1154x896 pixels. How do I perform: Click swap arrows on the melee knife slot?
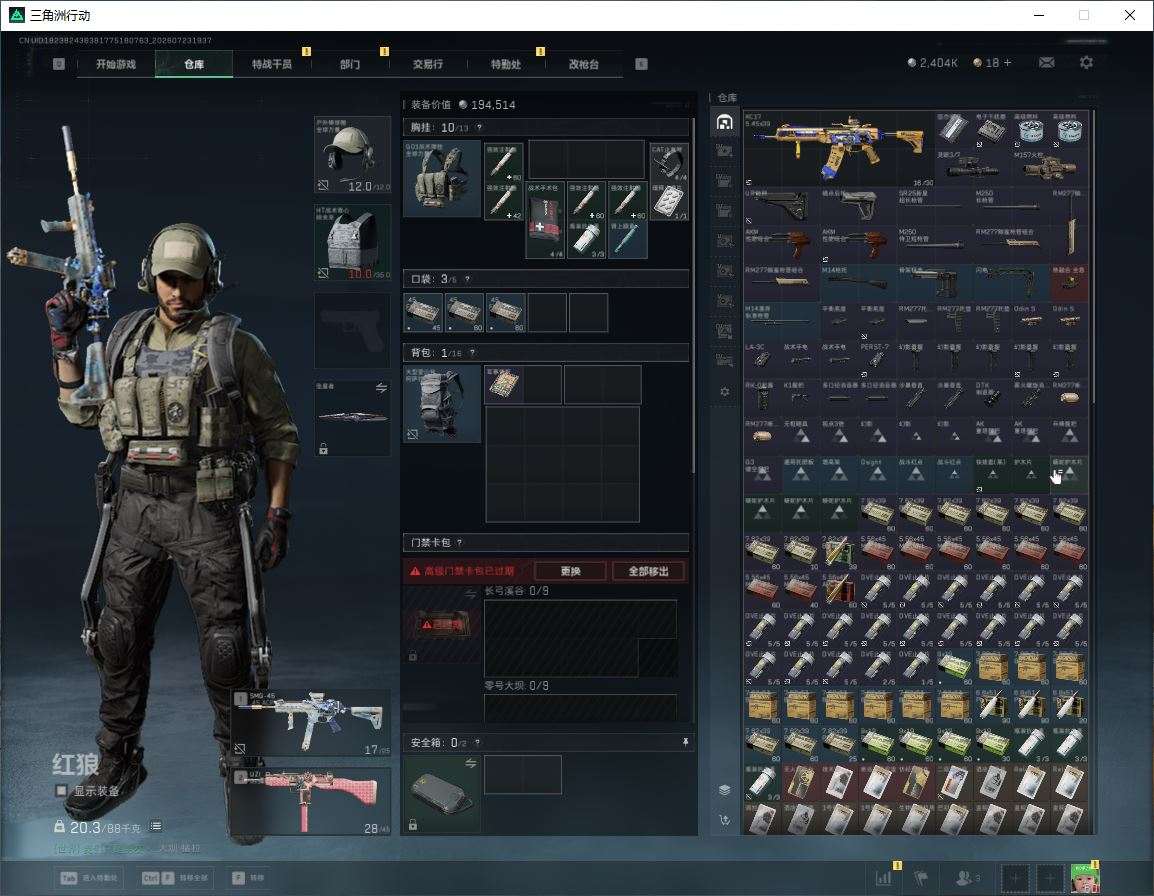381,388
